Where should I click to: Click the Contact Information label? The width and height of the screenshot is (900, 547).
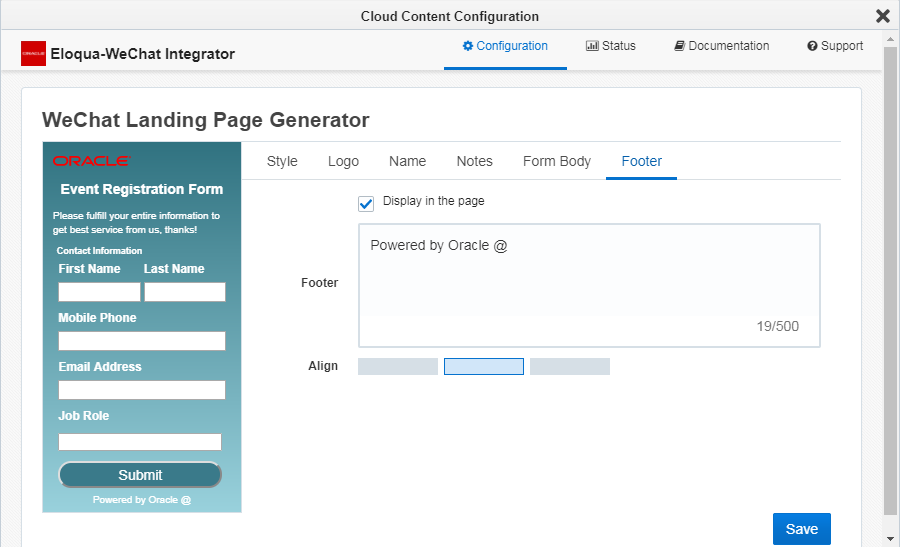point(99,251)
